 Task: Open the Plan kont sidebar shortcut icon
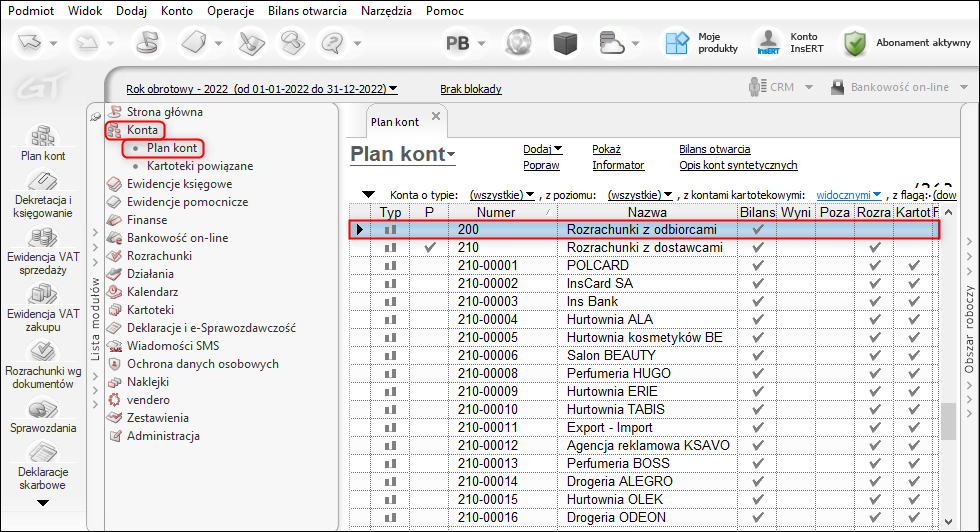click(42, 136)
